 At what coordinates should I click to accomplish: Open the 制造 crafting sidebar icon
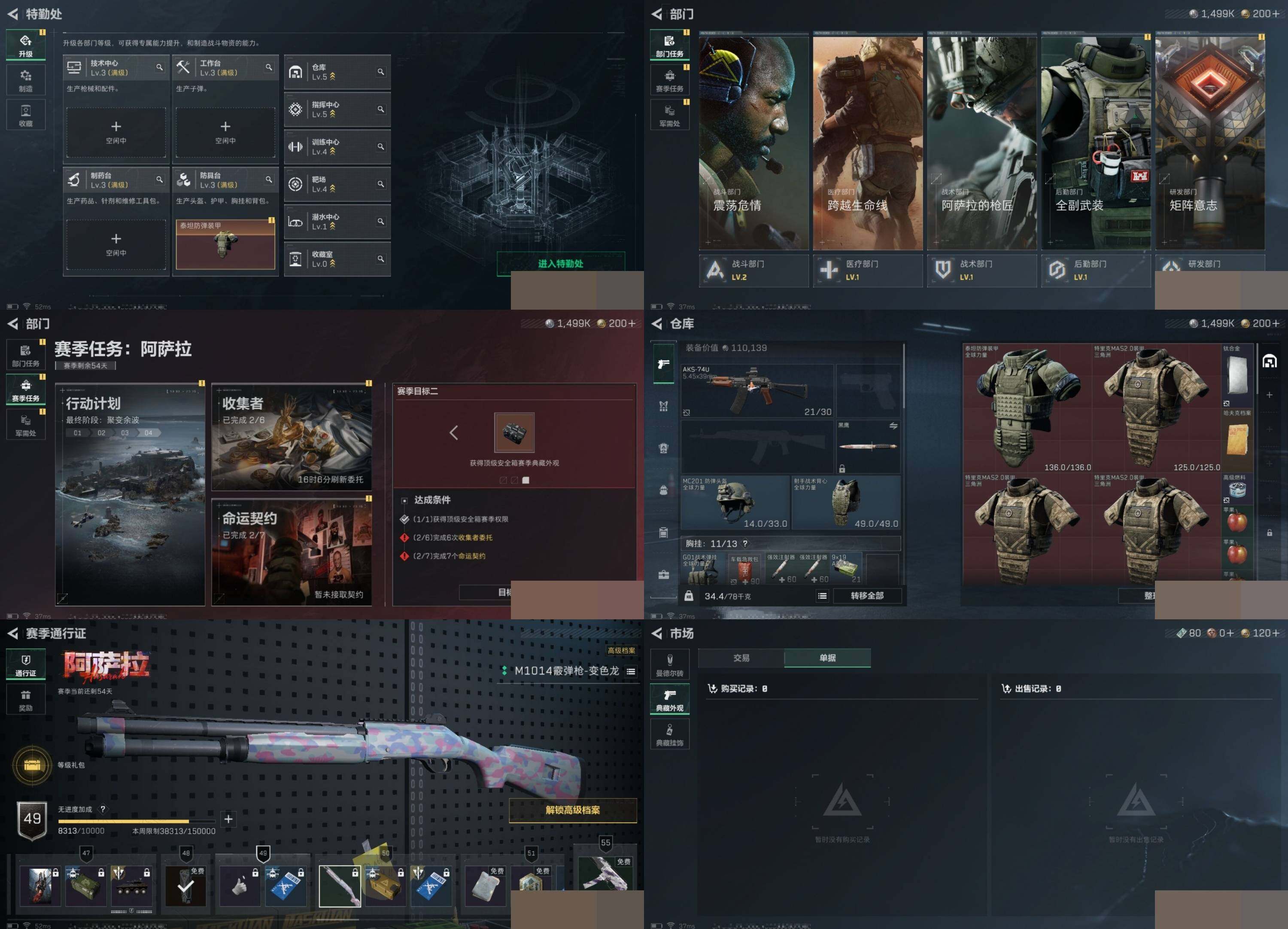(26, 80)
